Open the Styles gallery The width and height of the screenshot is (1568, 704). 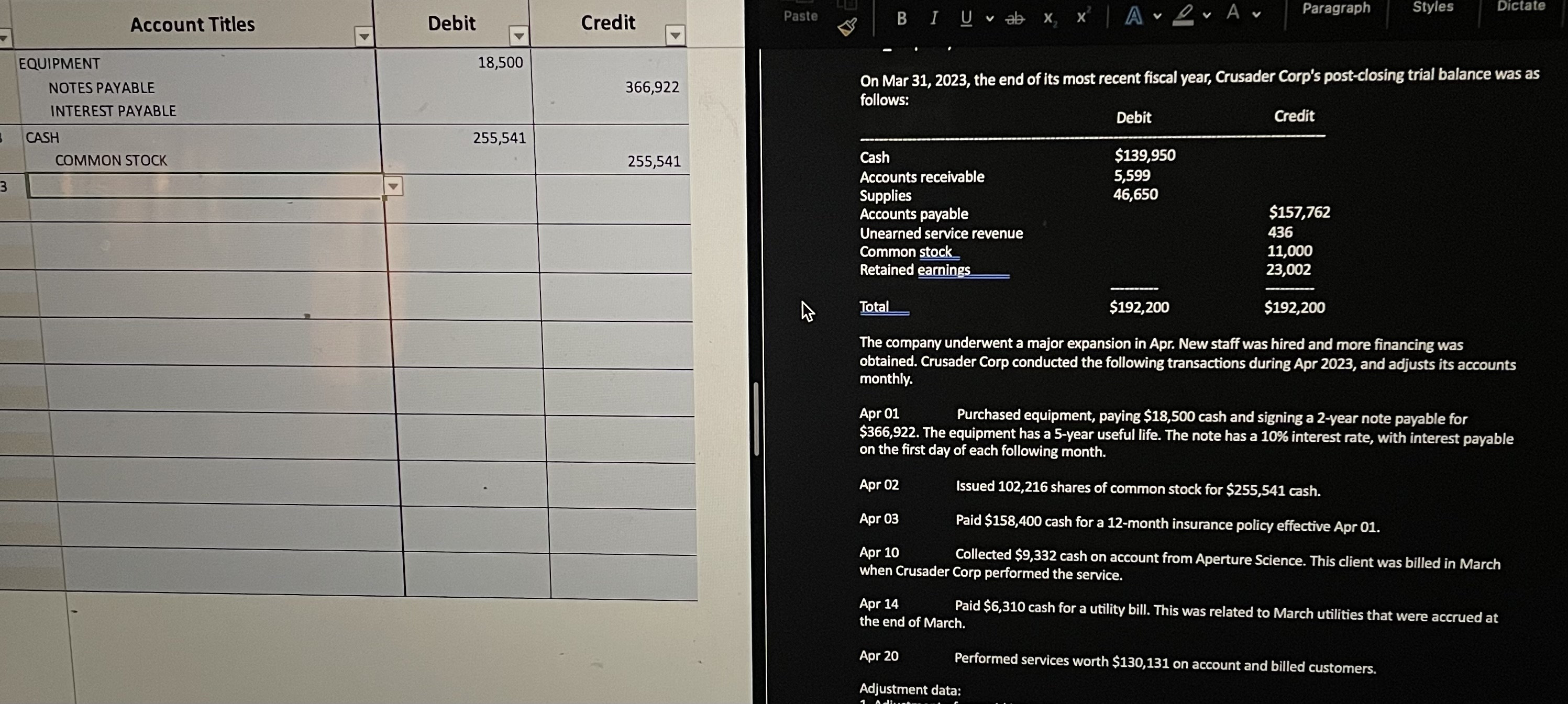pyautogui.click(x=1432, y=7)
